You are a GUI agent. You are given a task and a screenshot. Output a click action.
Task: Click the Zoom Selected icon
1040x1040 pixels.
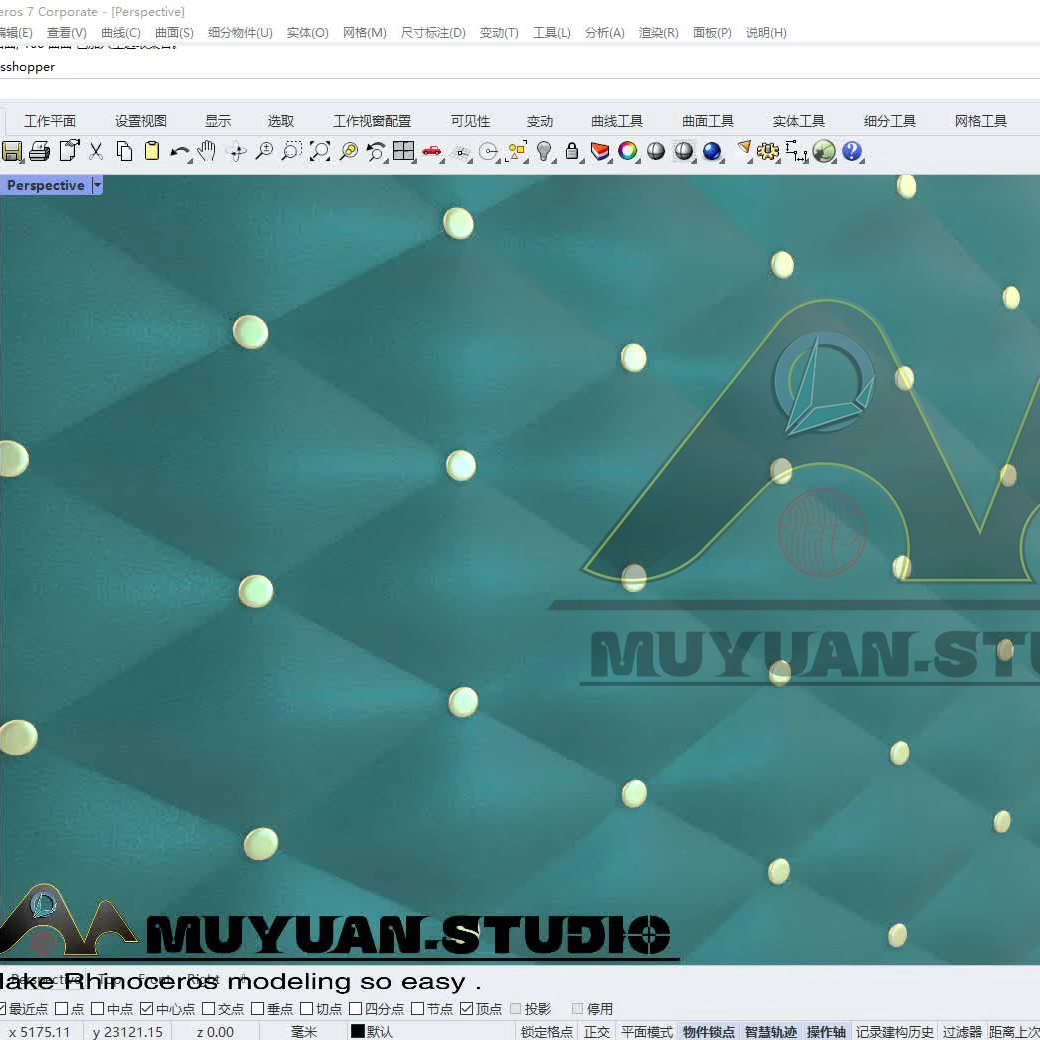[348, 151]
